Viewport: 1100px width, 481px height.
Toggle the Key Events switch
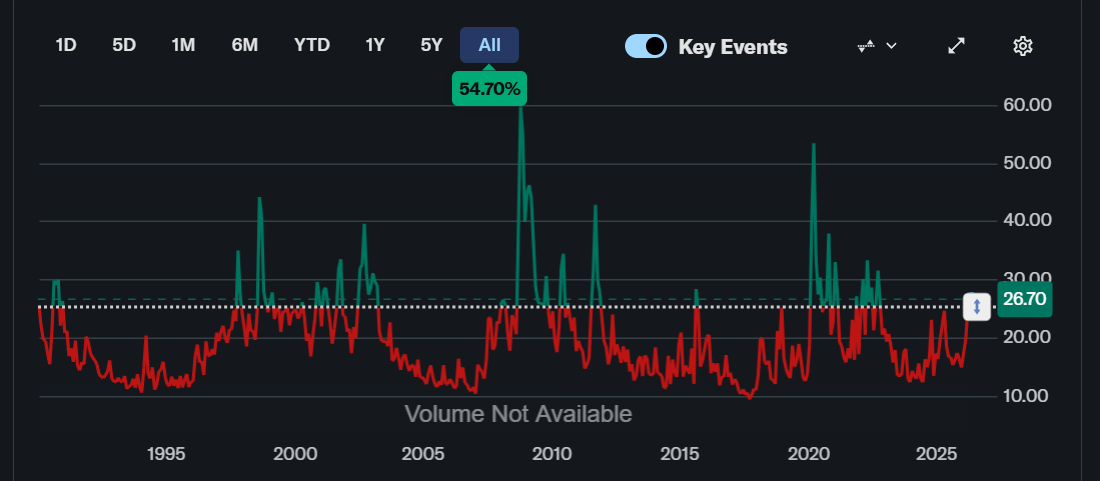point(645,46)
